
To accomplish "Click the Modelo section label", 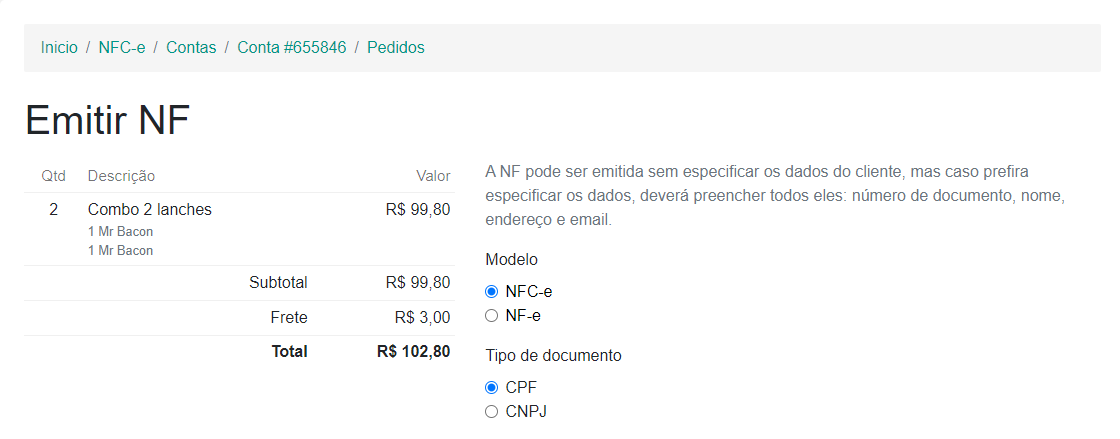I will (x=511, y=260).
